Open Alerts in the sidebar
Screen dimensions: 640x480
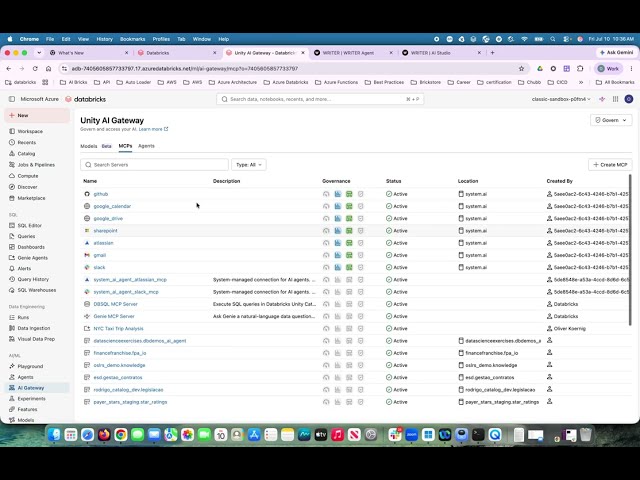pyautogui.click(x=24, y=269)
